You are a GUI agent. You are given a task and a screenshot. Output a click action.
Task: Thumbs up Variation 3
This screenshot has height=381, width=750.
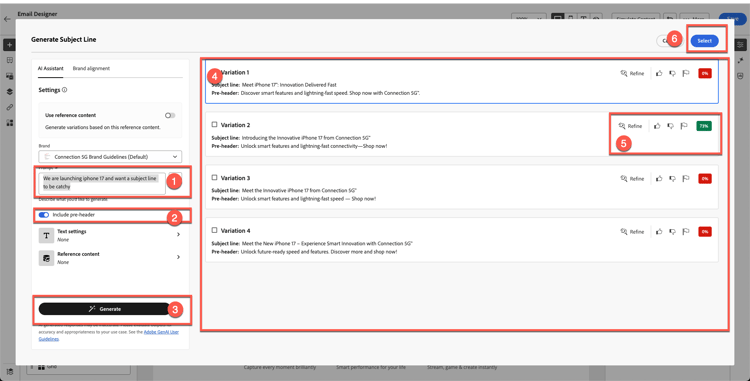(659, 178)
